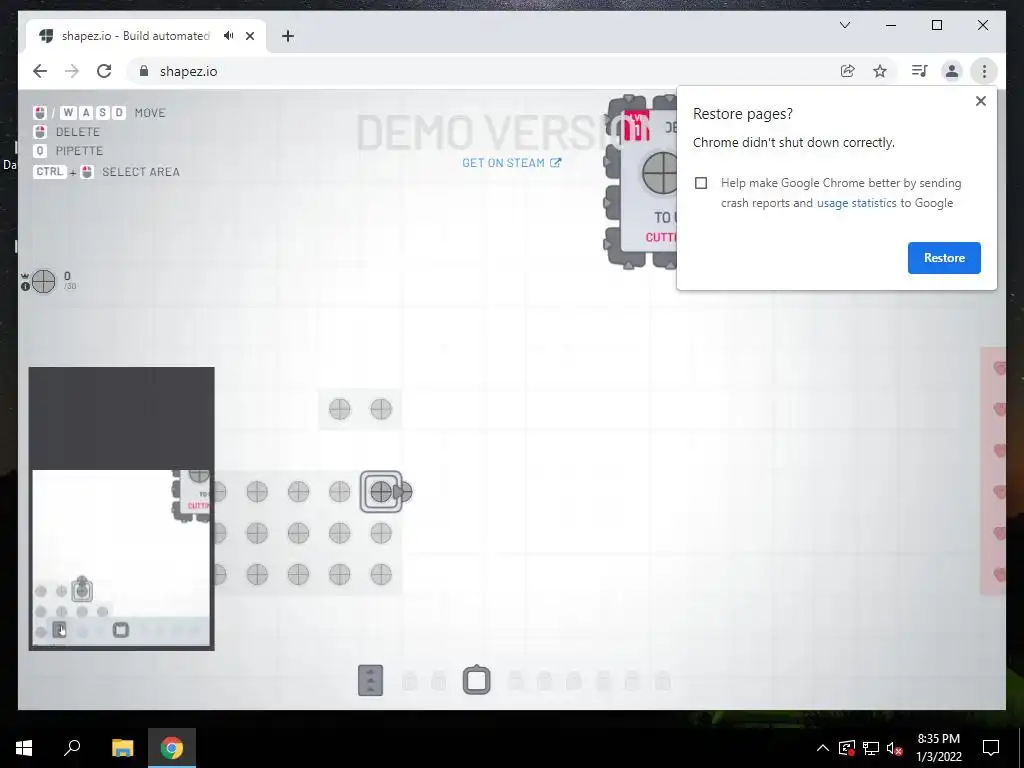Open Chrome's three-dot menu
The width and height of the screenshot is (1024, 768).
click(984, 71)
